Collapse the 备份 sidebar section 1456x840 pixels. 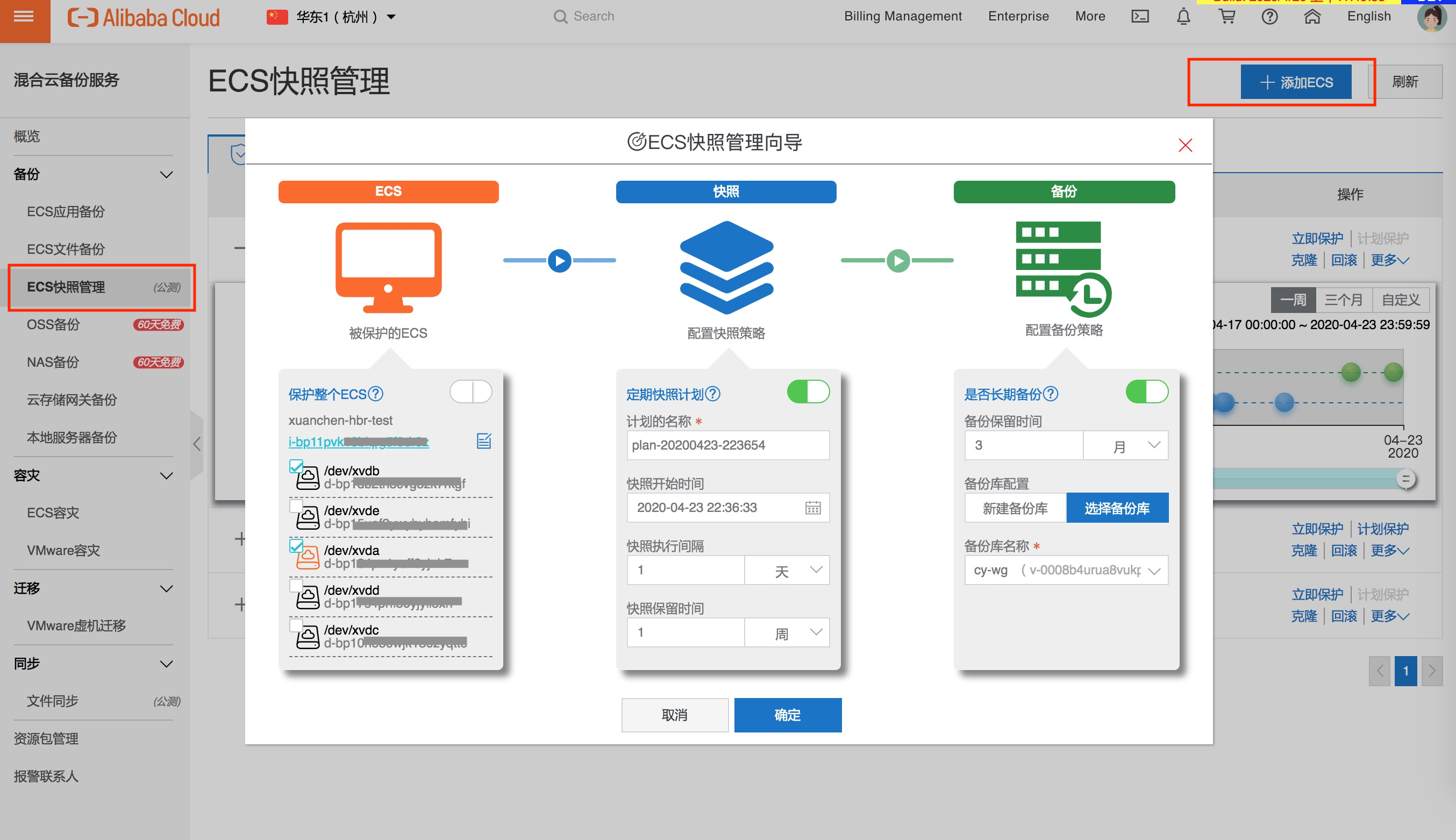pyautogui.click(x=166, y=174)
